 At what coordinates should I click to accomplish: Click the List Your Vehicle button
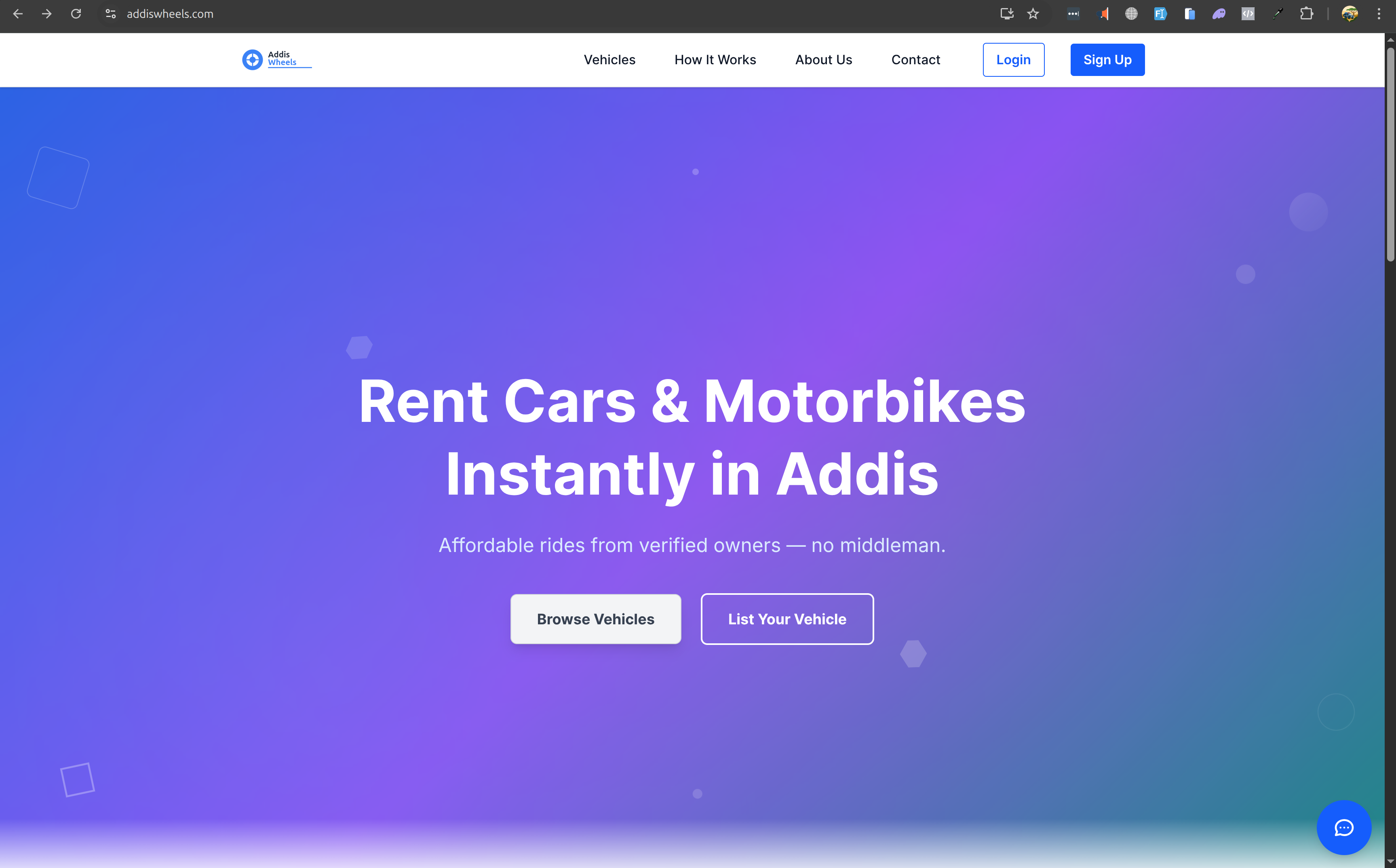click(x=787, y=619)
